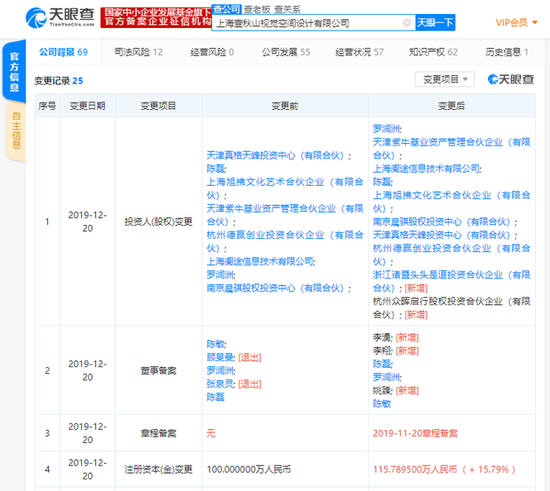
Task: Expand the 变更项目 filter dropdown
Action: pos(445,80)
